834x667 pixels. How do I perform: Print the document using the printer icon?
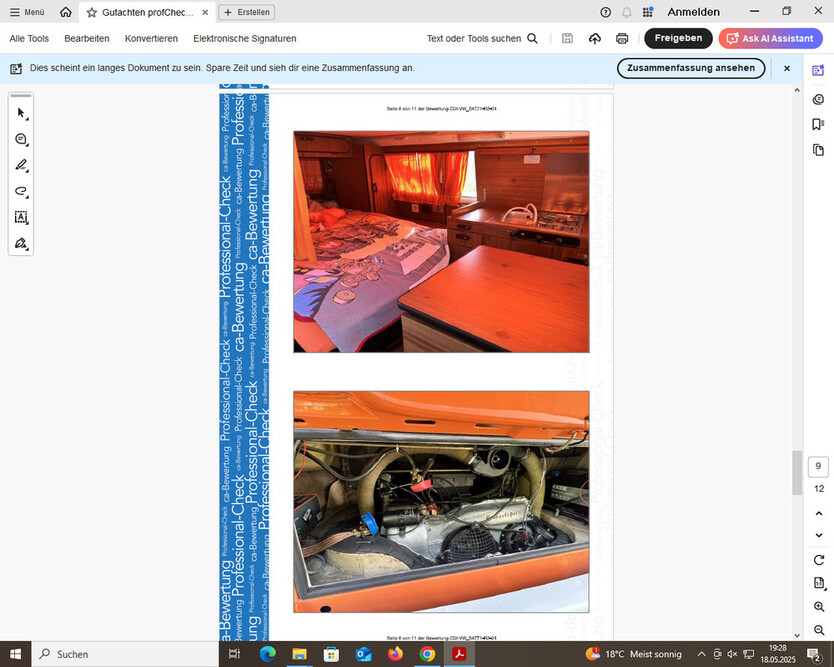(622, 38)
